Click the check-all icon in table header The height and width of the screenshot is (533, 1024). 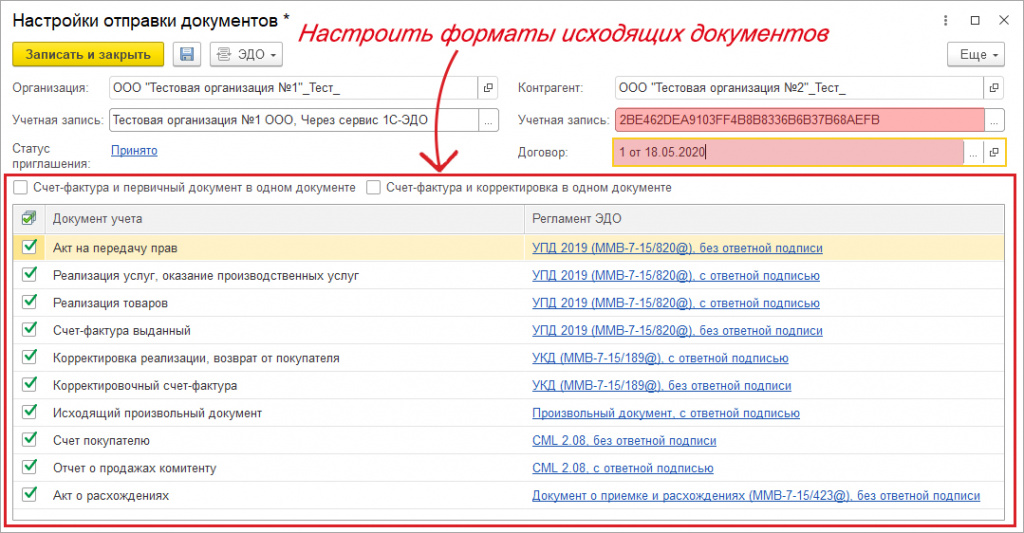tap(29, 218)
